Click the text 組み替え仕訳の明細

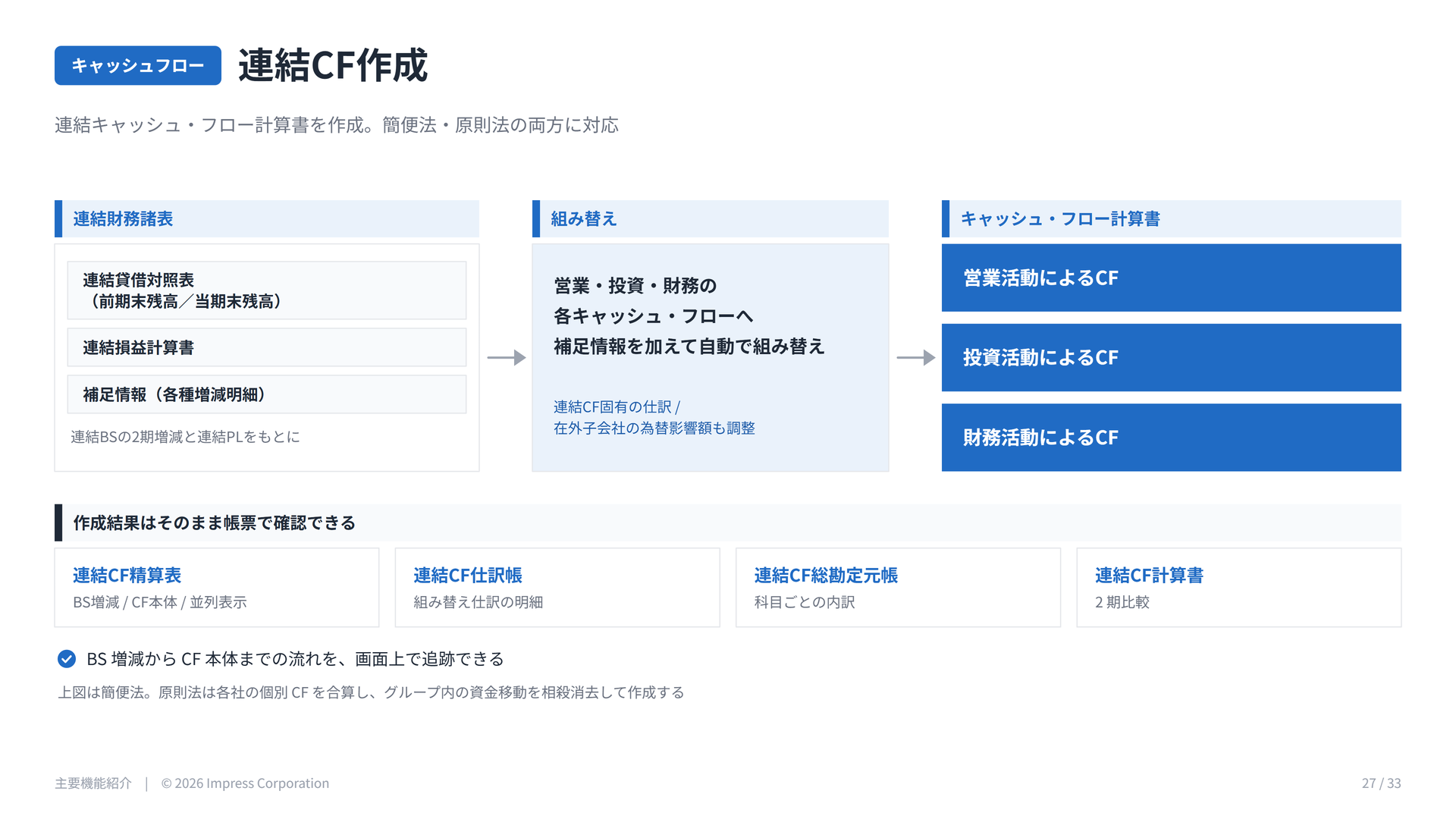[479, 602]
